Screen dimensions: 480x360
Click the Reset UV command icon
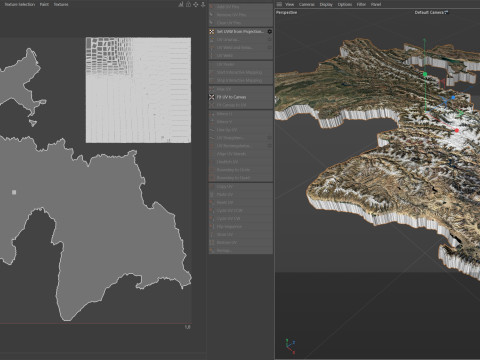coord(211,203)
